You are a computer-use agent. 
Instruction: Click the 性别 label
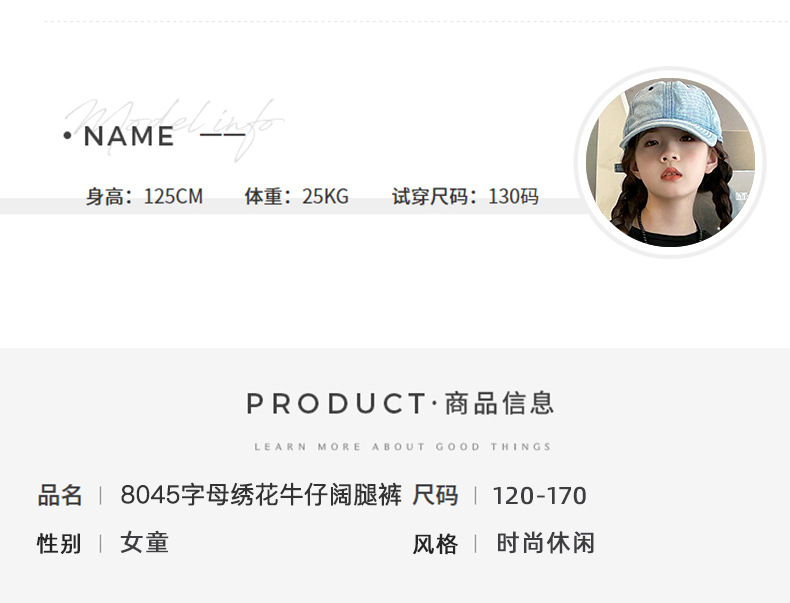tap(59, 544)
